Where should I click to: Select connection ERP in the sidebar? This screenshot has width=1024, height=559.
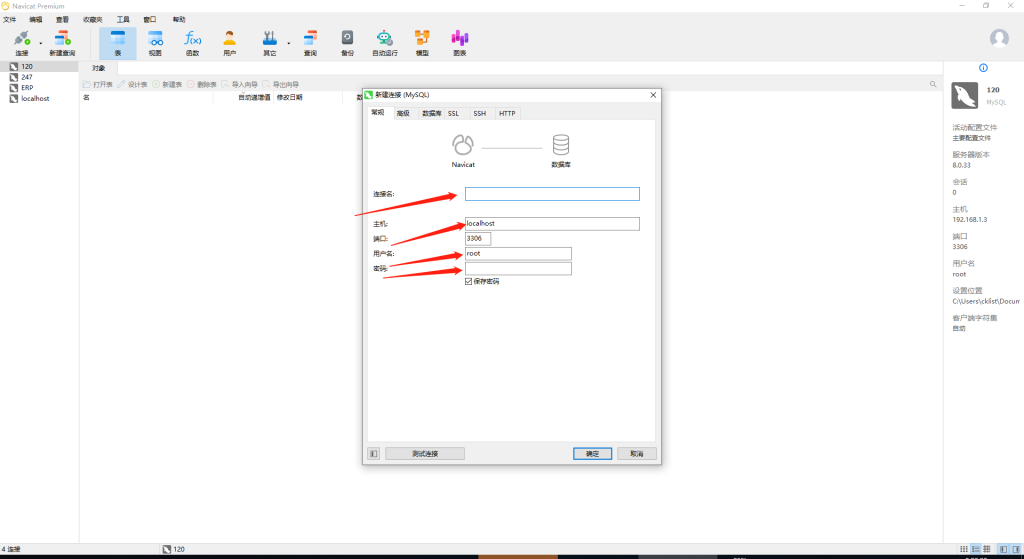click(39, 88)
